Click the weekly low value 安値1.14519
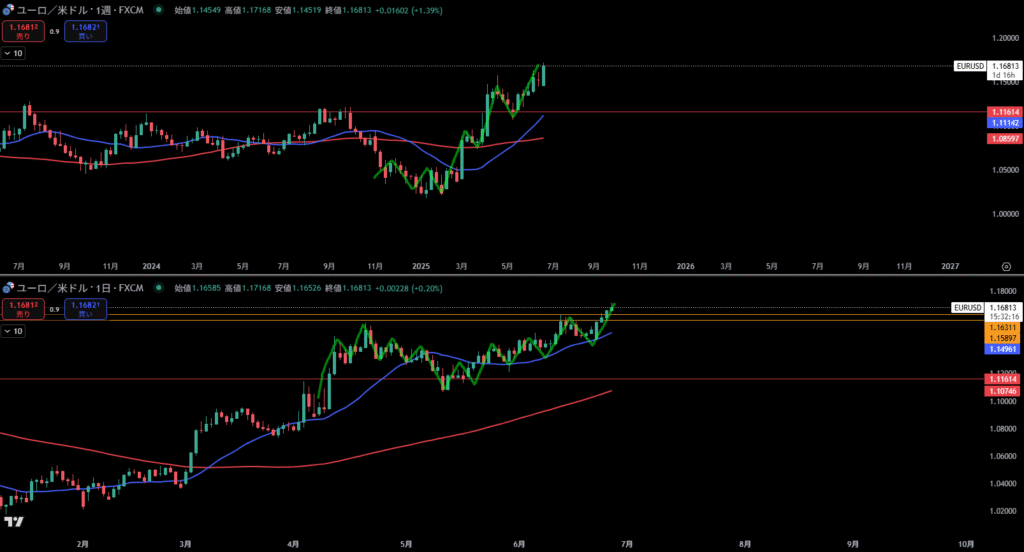Viewport: 1024px width, 552px height. pos(298,10)
